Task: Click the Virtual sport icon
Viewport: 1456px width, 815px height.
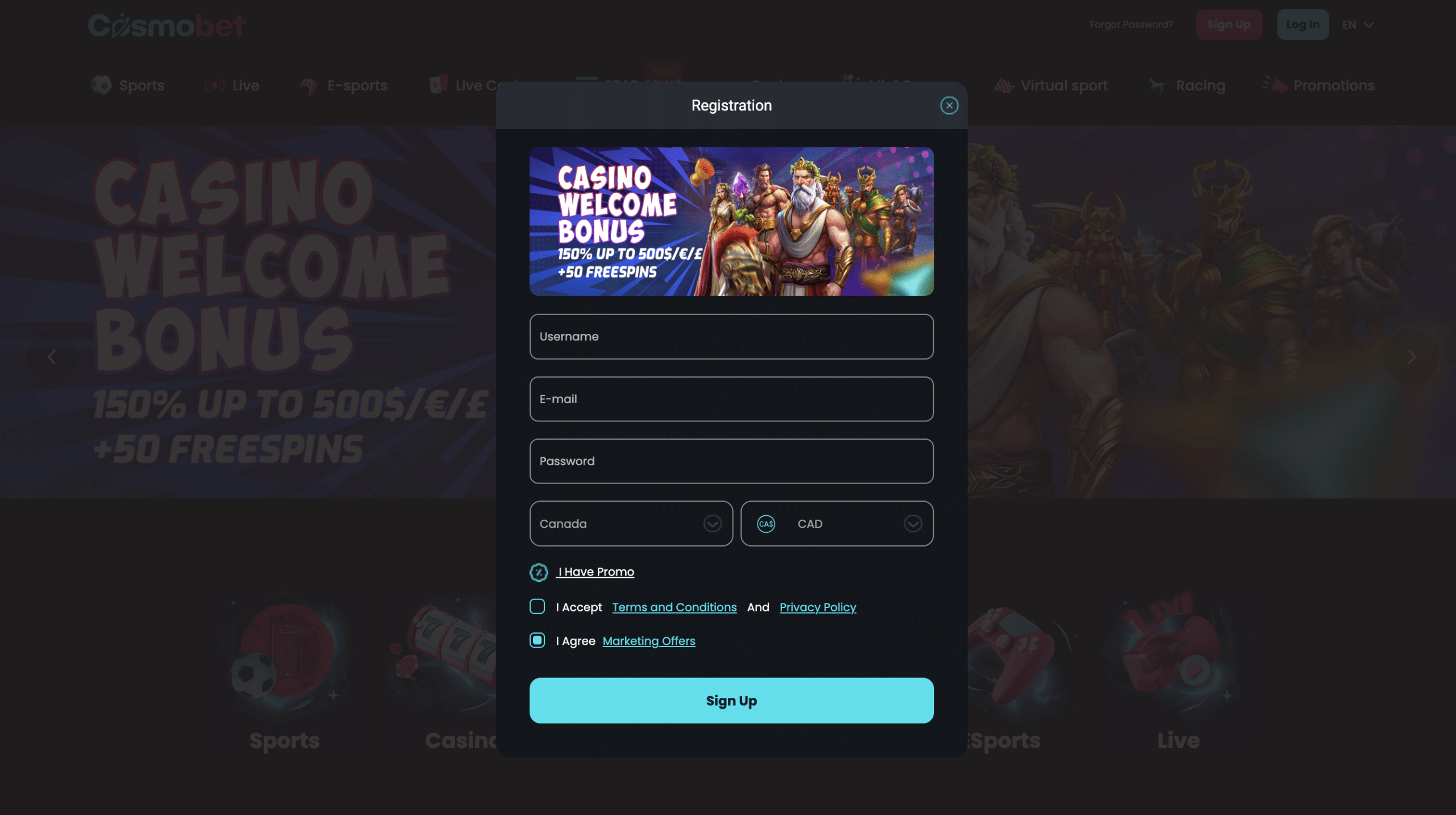Action: (x=1003, y=85)
